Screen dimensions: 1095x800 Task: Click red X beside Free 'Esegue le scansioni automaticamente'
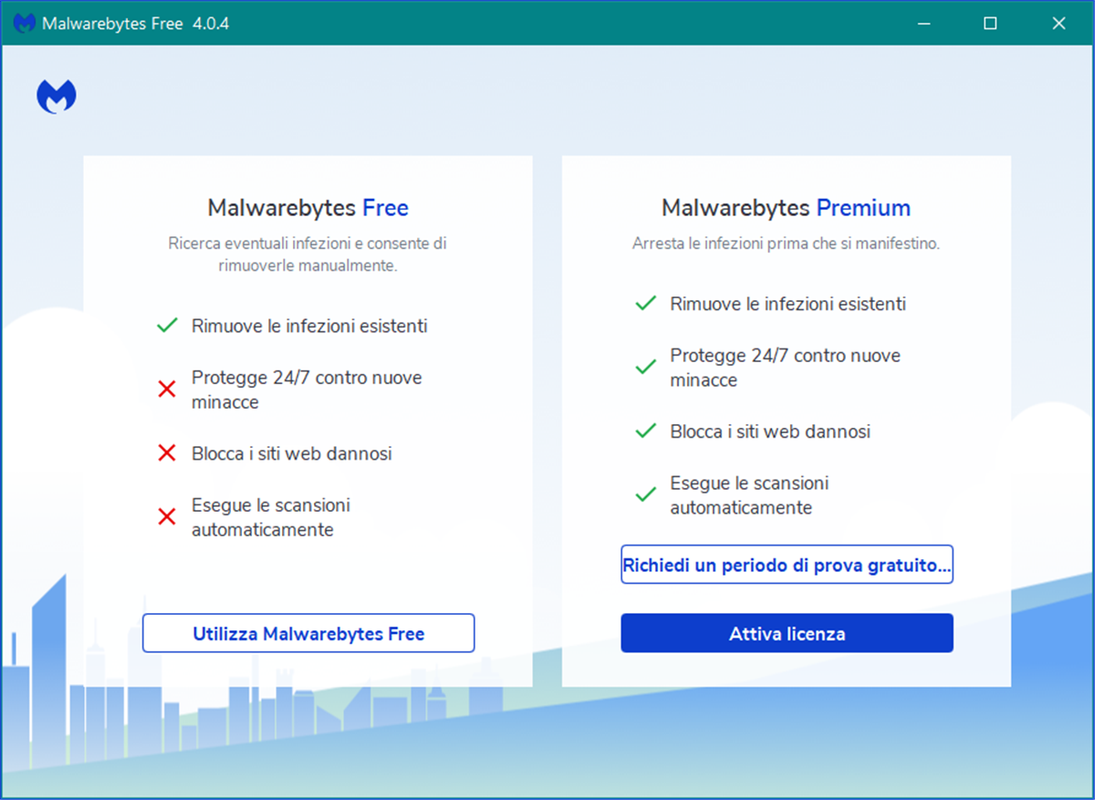(167, 517)
